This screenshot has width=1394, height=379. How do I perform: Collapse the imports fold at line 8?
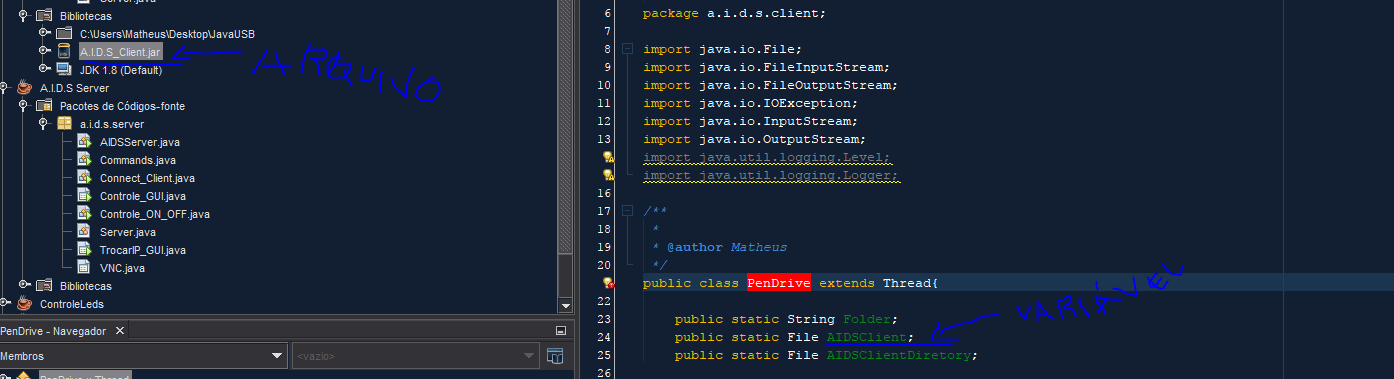[x=627, y=49]
